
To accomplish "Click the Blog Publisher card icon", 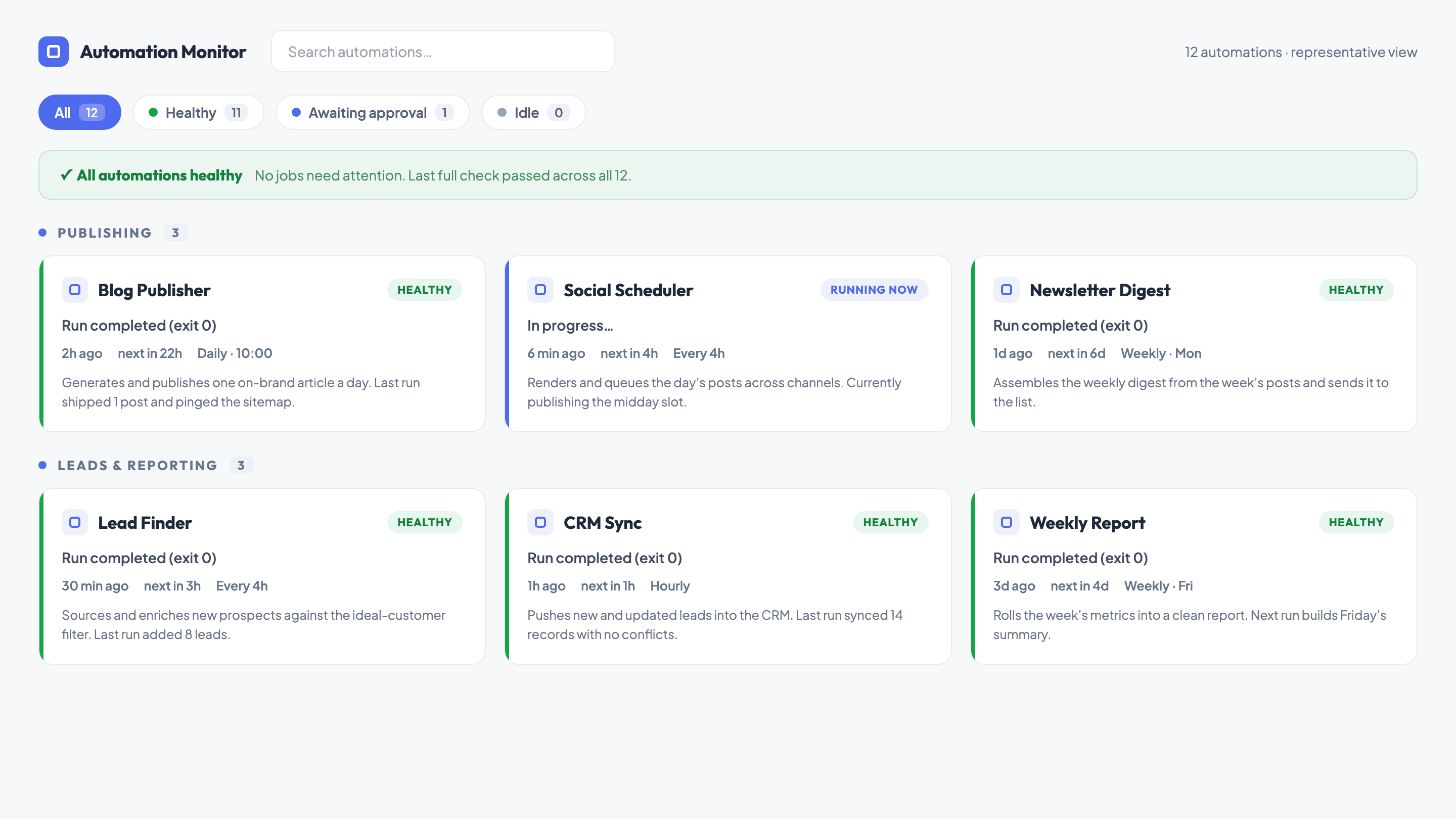I will [x=75, y=290].
